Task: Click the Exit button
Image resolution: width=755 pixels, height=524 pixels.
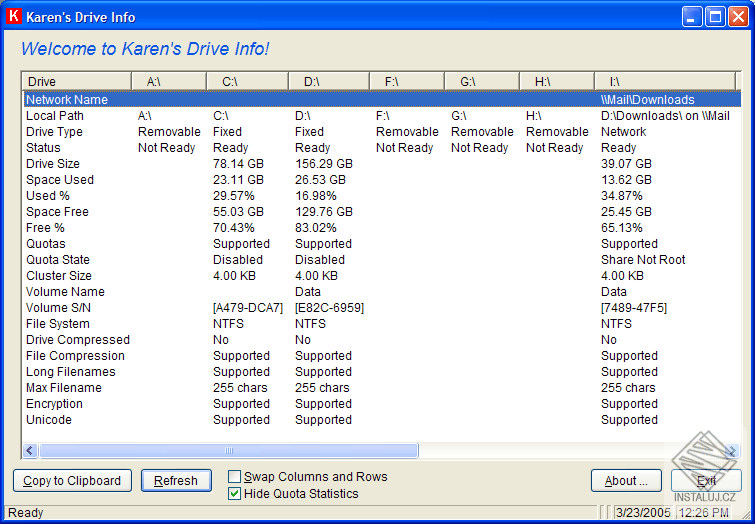Action: [706, 481]
